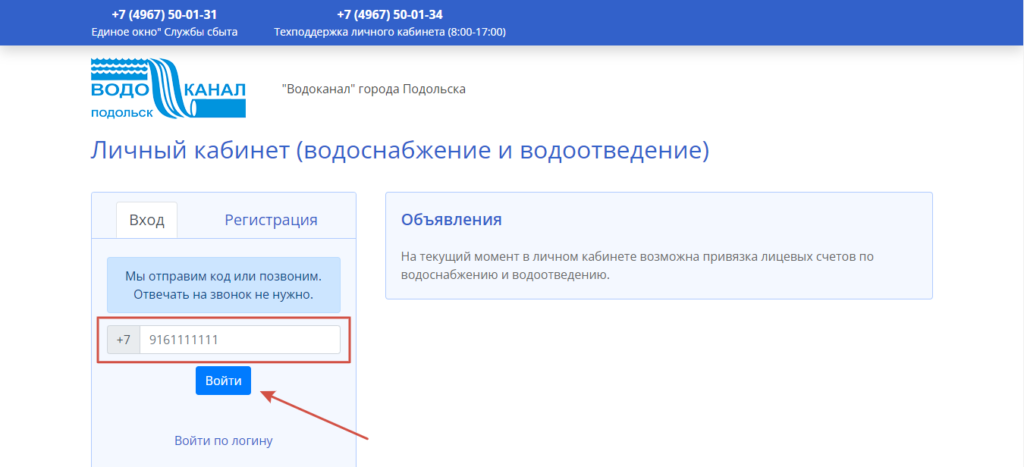Click phone number +7 (4967) 50-01-31
This screenshot has width=1024, height=467.
point(164,15)
